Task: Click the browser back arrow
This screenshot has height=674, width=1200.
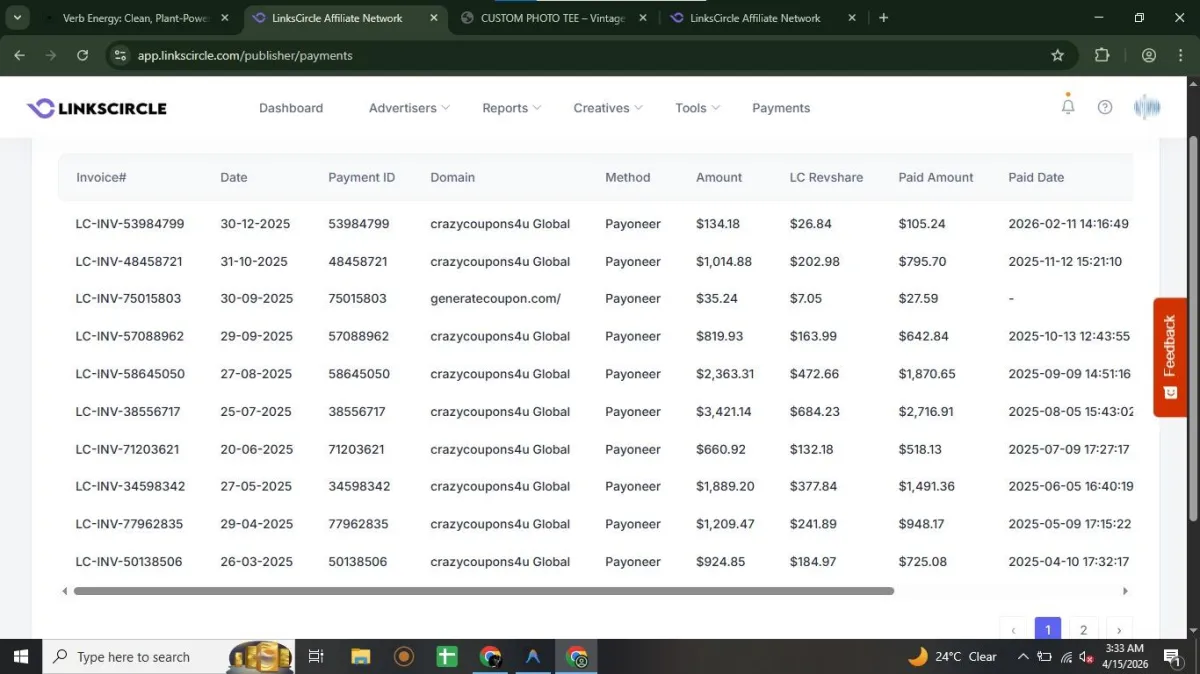Action: [20, 55]
